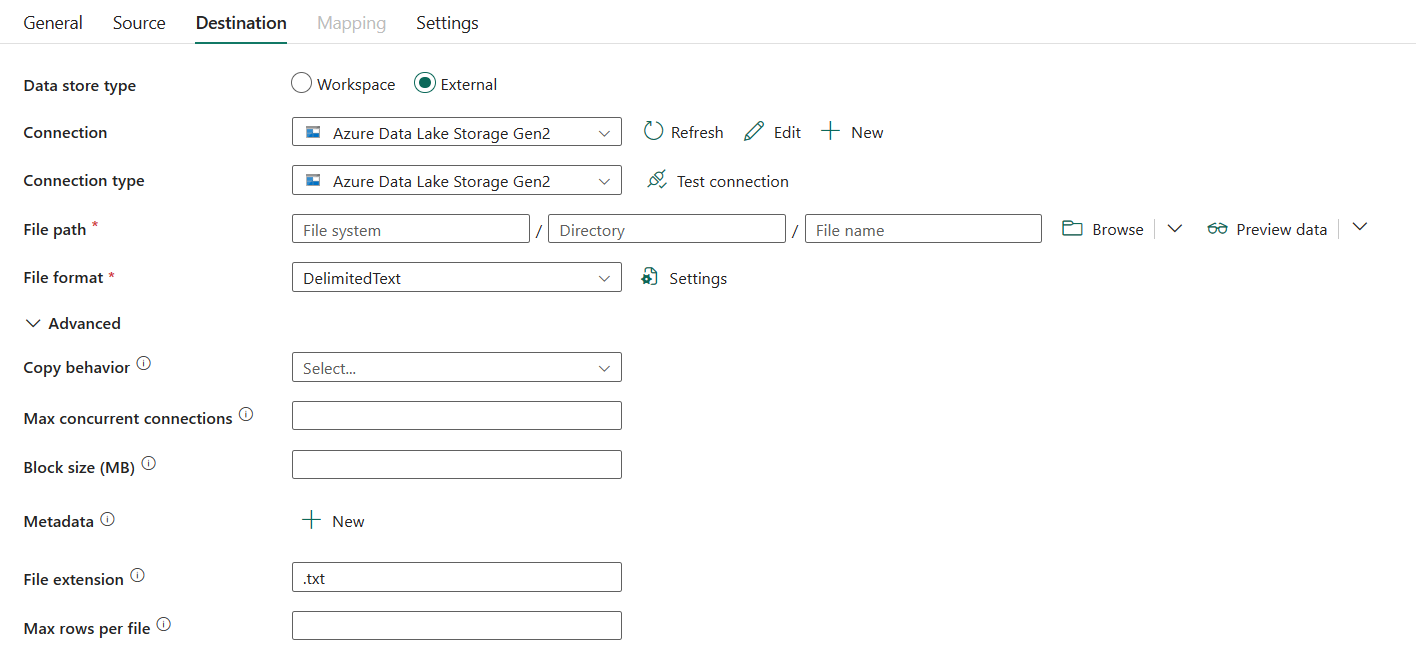Select the Destination tab
The image size is (1416, 658).
241,22
